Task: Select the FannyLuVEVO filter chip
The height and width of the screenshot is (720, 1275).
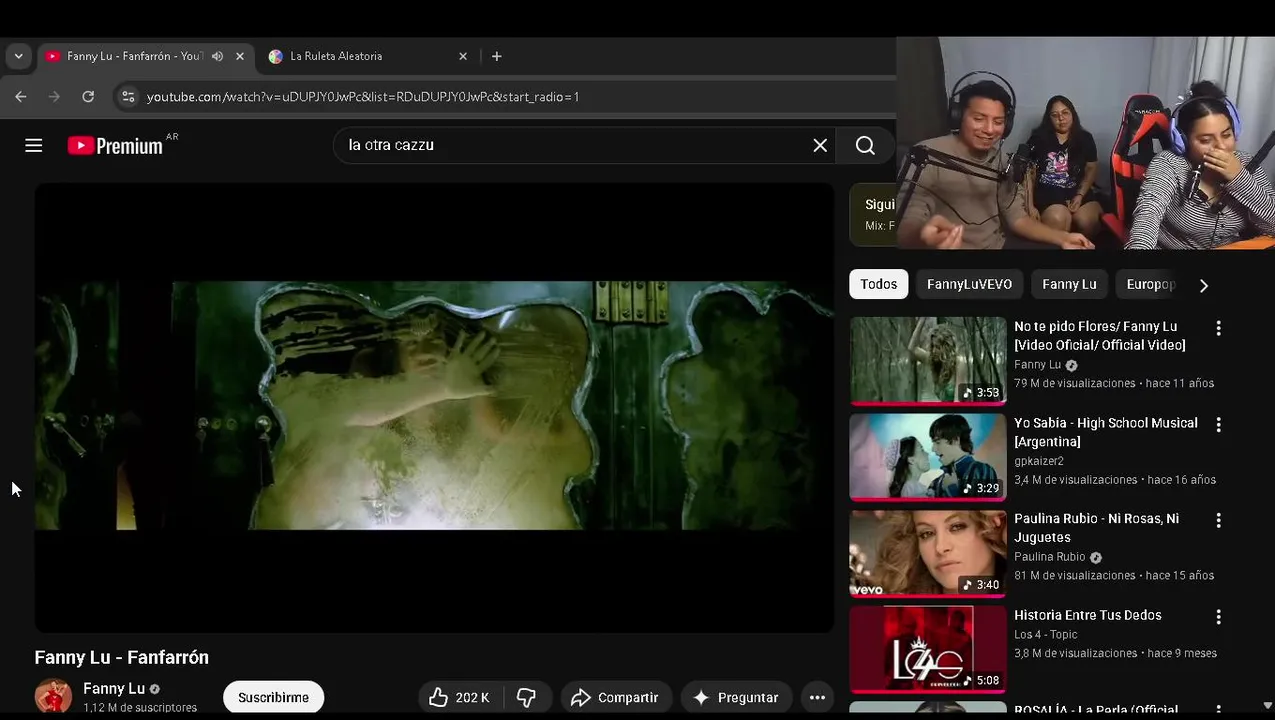Action: 969,284
